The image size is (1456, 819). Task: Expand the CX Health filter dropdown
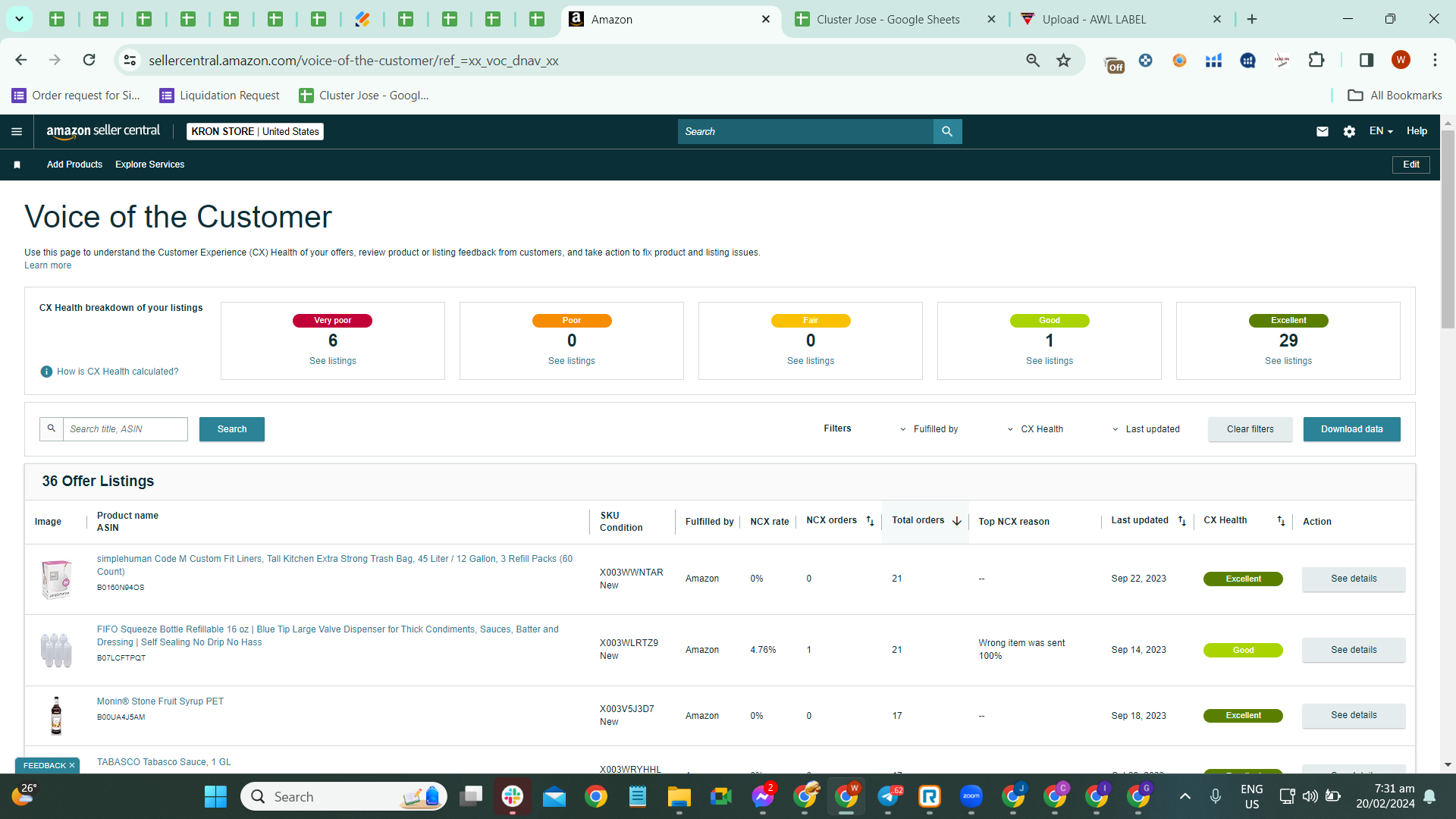click(x=1034, y=429)
